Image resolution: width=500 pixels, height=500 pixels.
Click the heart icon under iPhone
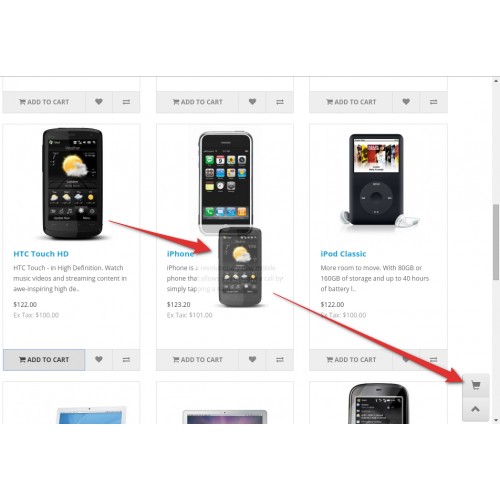coord(252,360)
